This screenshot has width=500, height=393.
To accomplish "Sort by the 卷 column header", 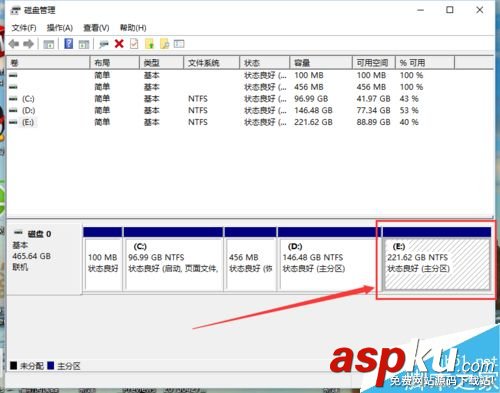I will (48, 63).
